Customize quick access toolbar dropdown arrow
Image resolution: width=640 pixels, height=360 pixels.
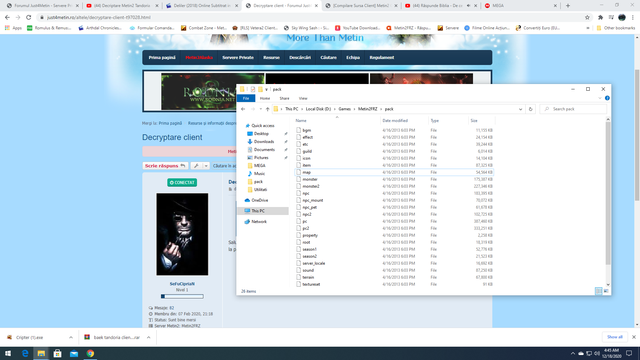coord(267,89)
